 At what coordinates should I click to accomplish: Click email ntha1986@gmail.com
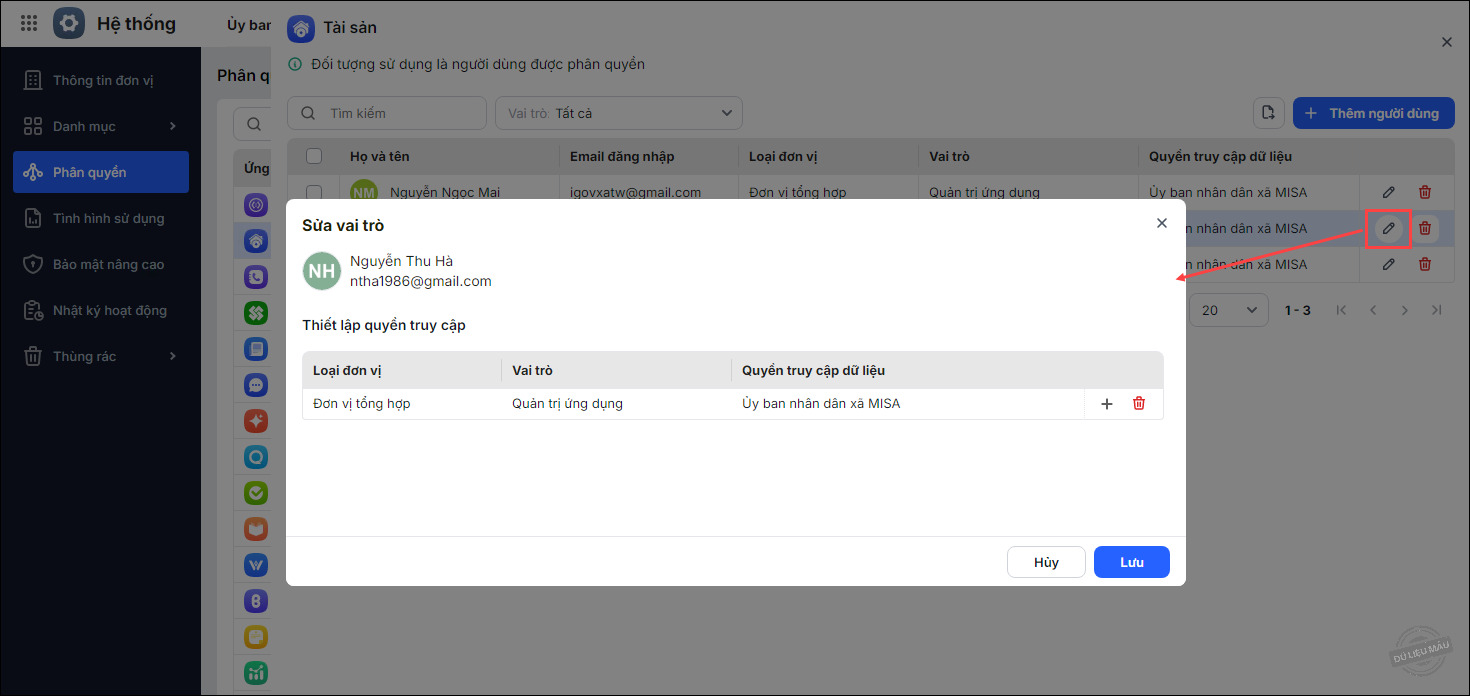420,281
